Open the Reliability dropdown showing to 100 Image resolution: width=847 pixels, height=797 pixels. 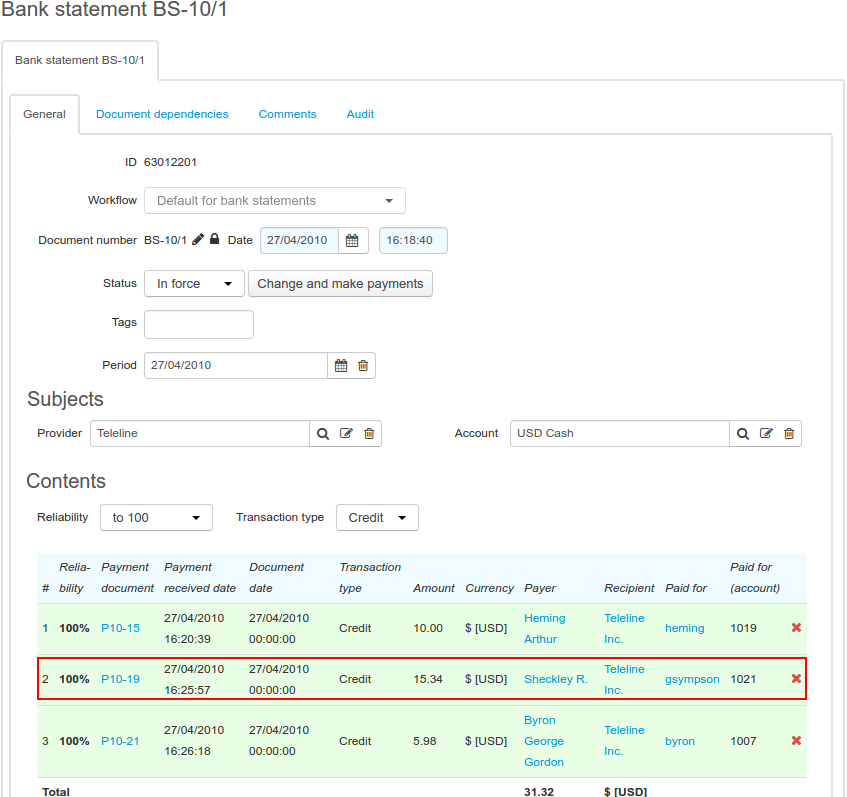(x=156, y=518)
